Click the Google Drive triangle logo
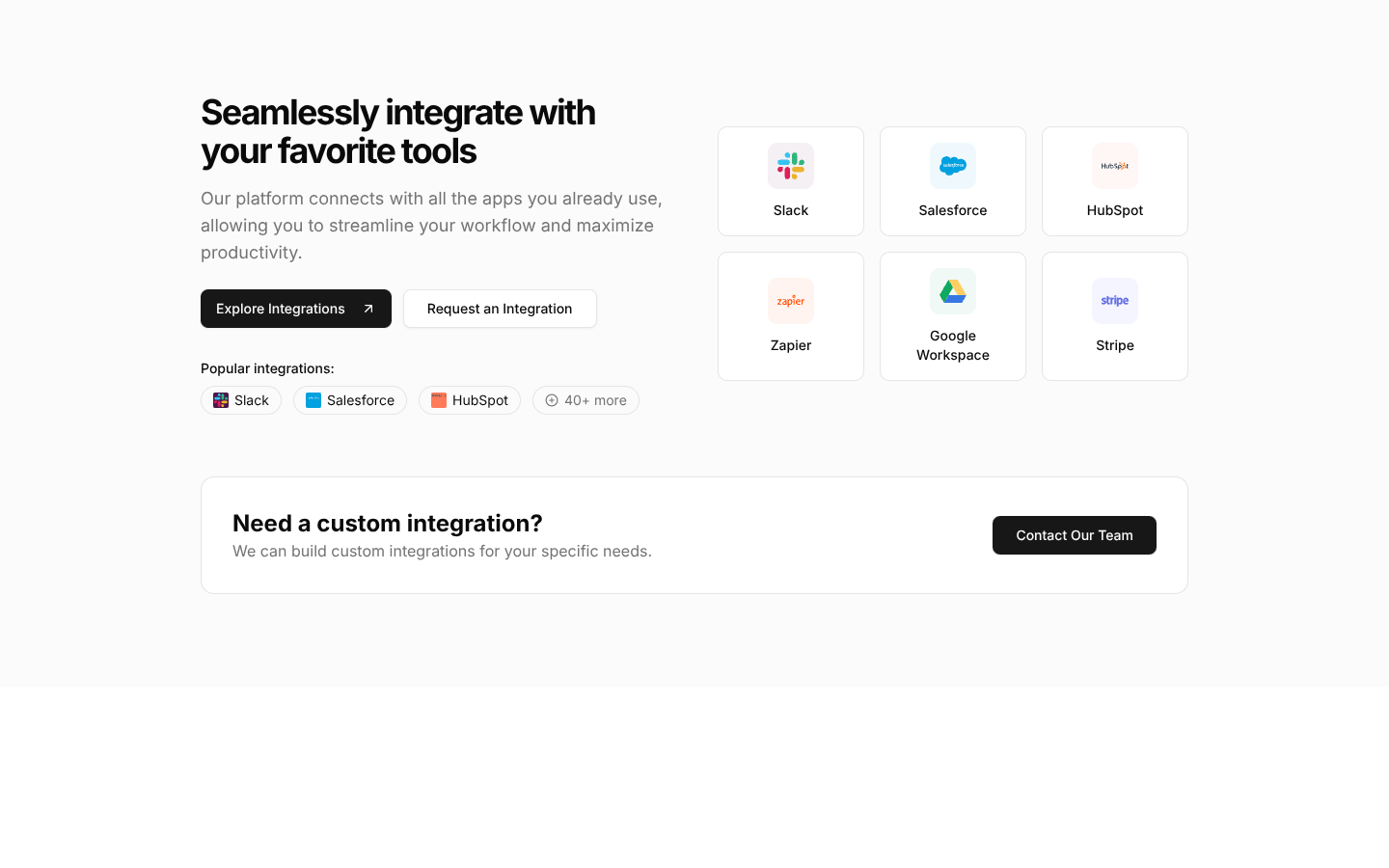 click(x=953, y=291)
